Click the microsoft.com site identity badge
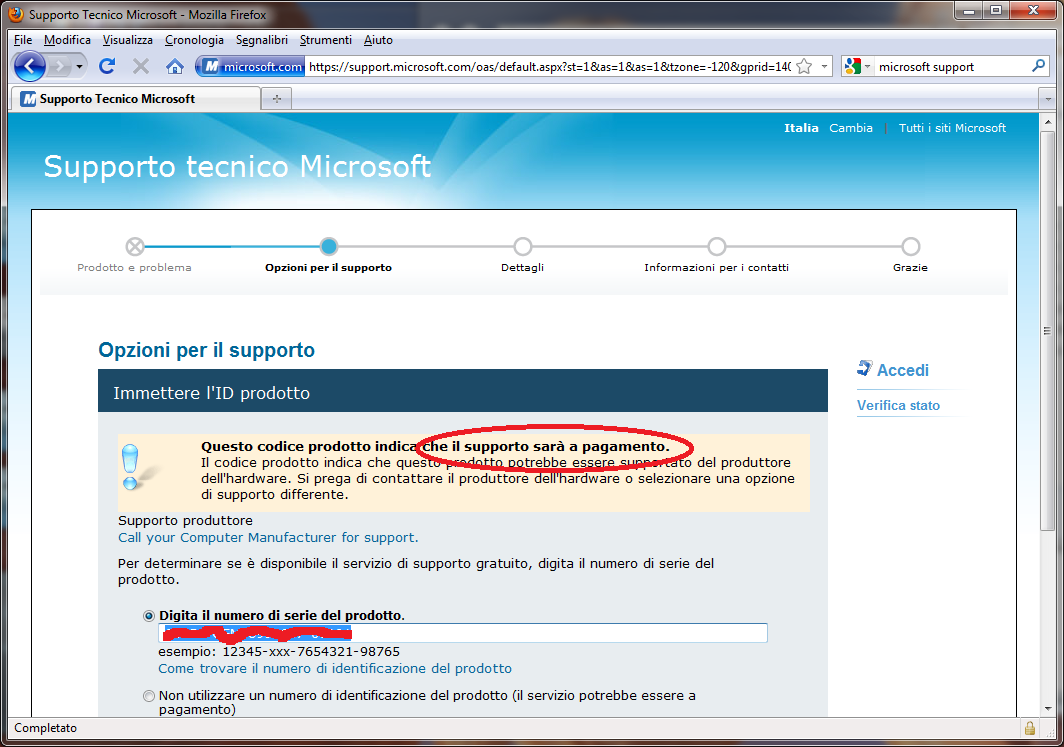This screenshot has height=747, width=1064. [254, 66]
